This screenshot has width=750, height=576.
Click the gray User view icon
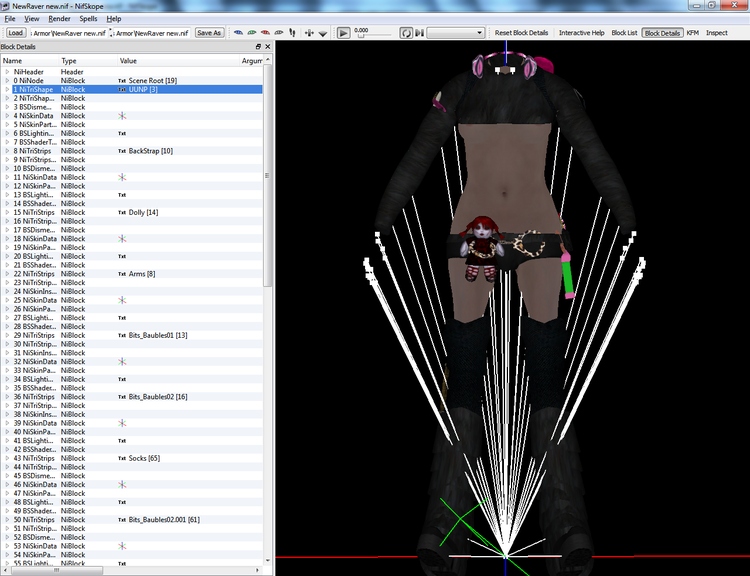coord(278,33)
